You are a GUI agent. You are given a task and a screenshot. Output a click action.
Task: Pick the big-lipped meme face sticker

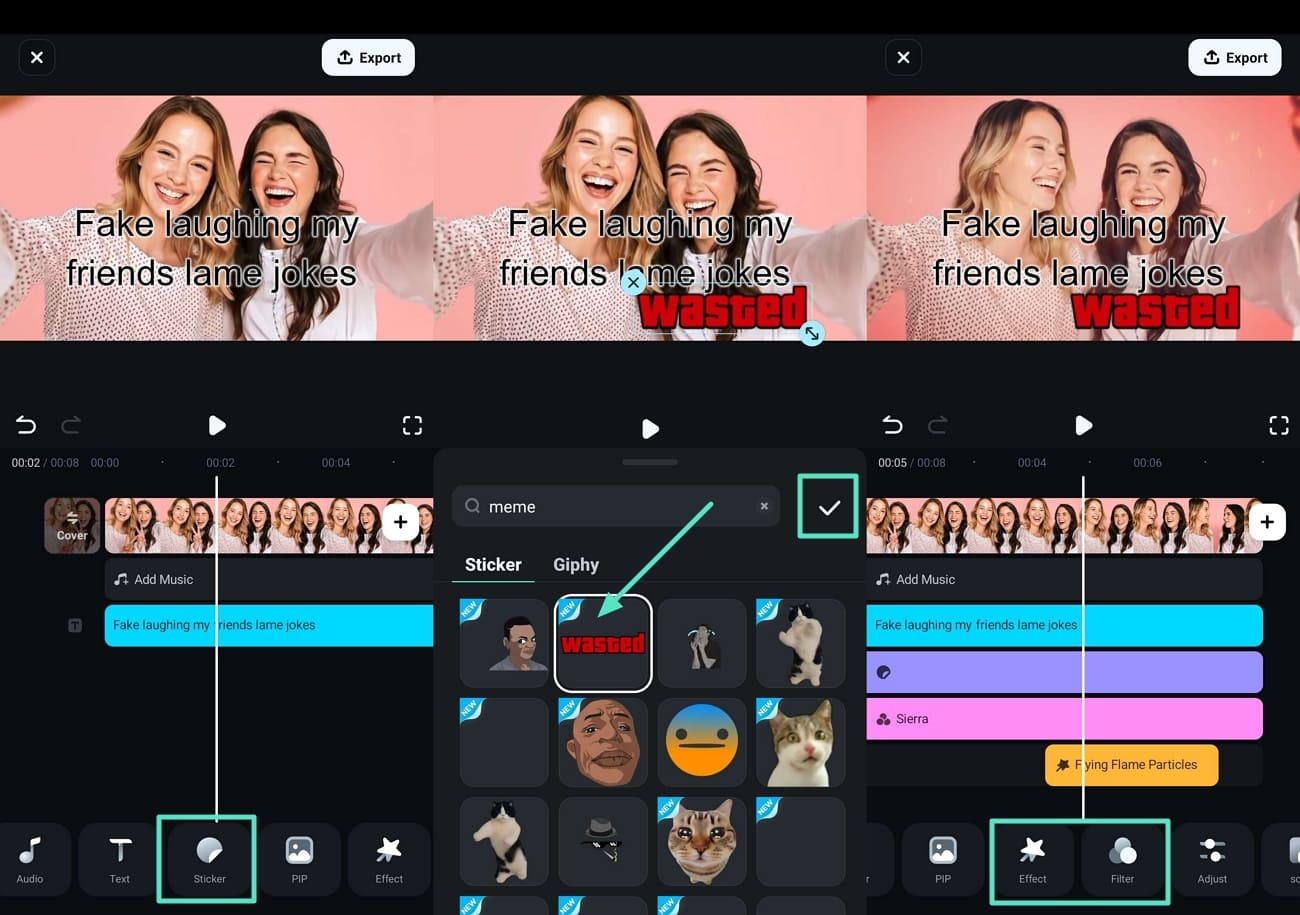coord(603,742)
